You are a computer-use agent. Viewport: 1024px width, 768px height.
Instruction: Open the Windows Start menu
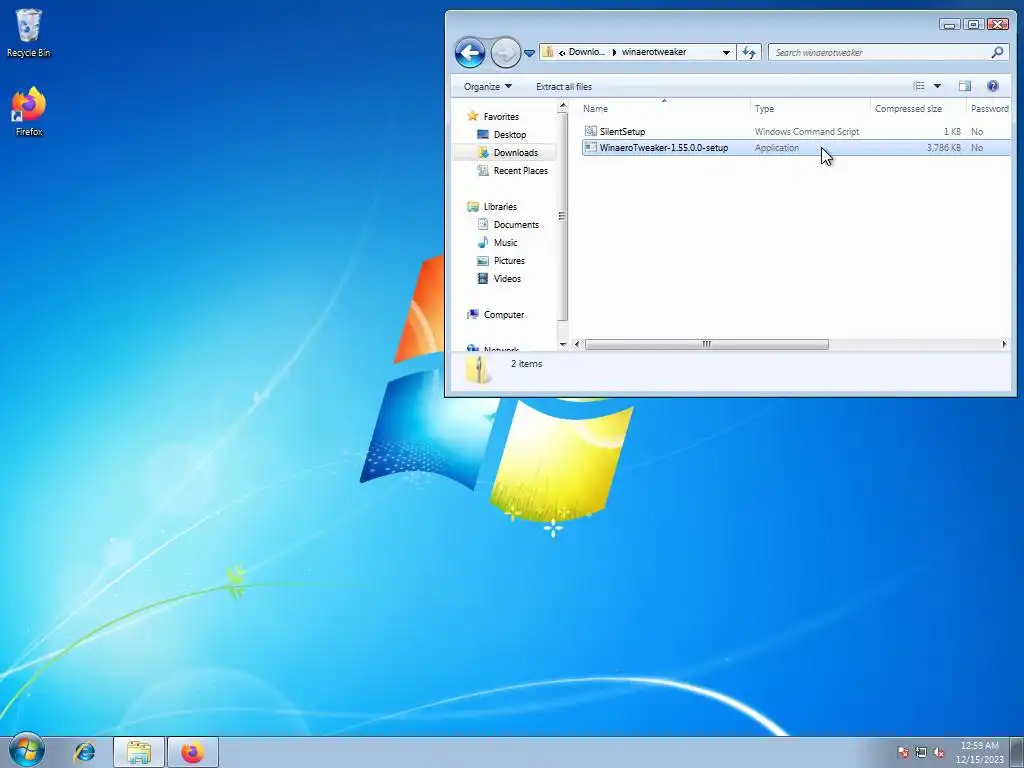tap(27, 750)
